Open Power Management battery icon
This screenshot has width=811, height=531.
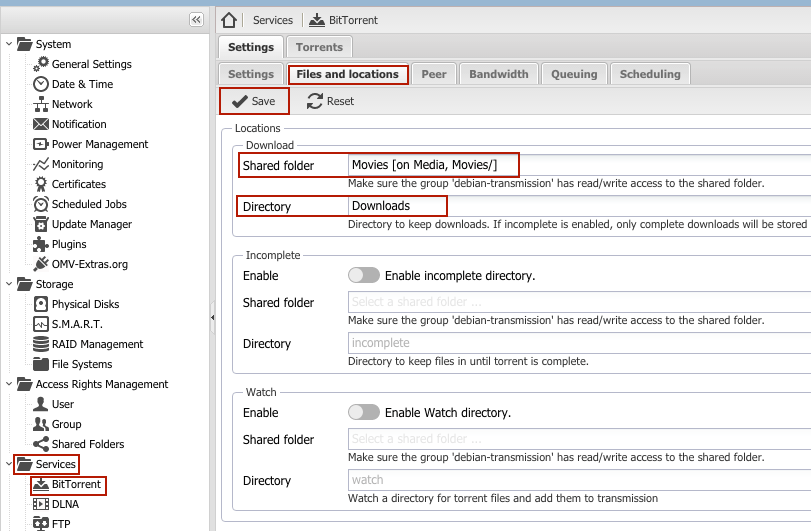click(41, 144)
